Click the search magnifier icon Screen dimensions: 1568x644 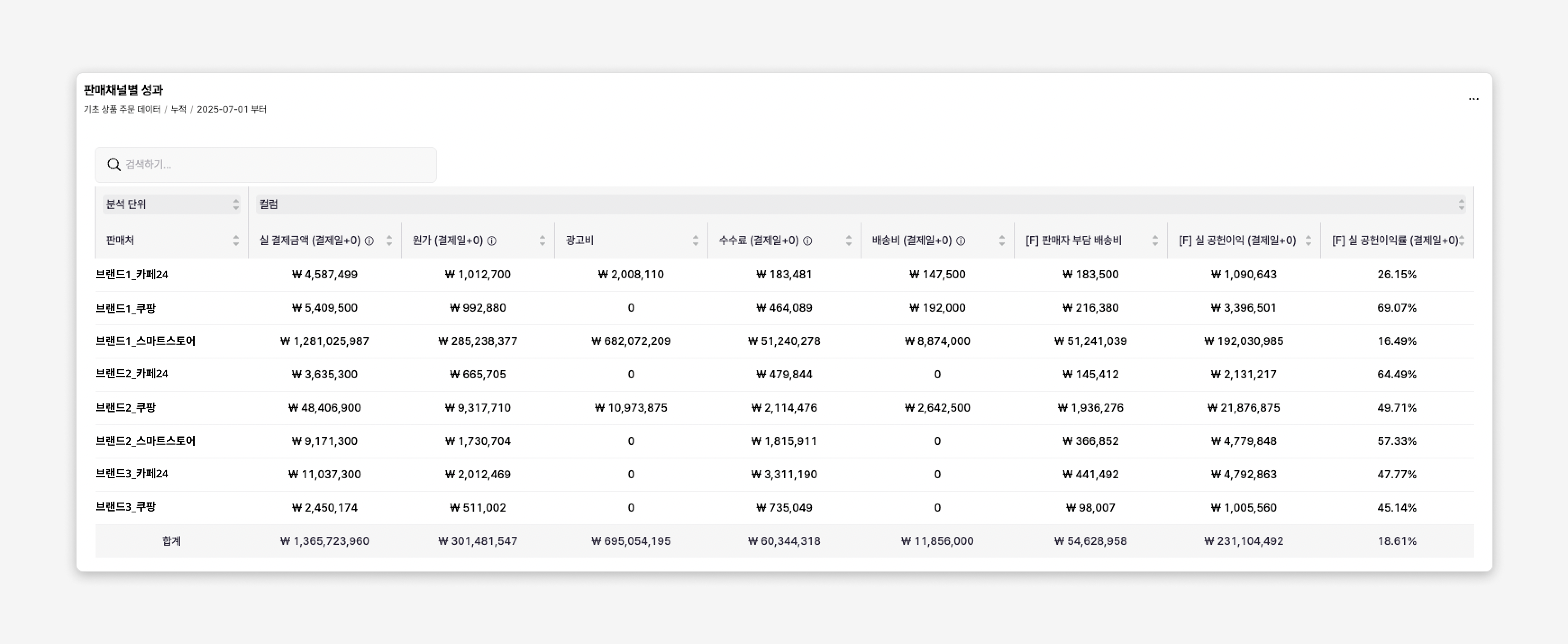114,164
